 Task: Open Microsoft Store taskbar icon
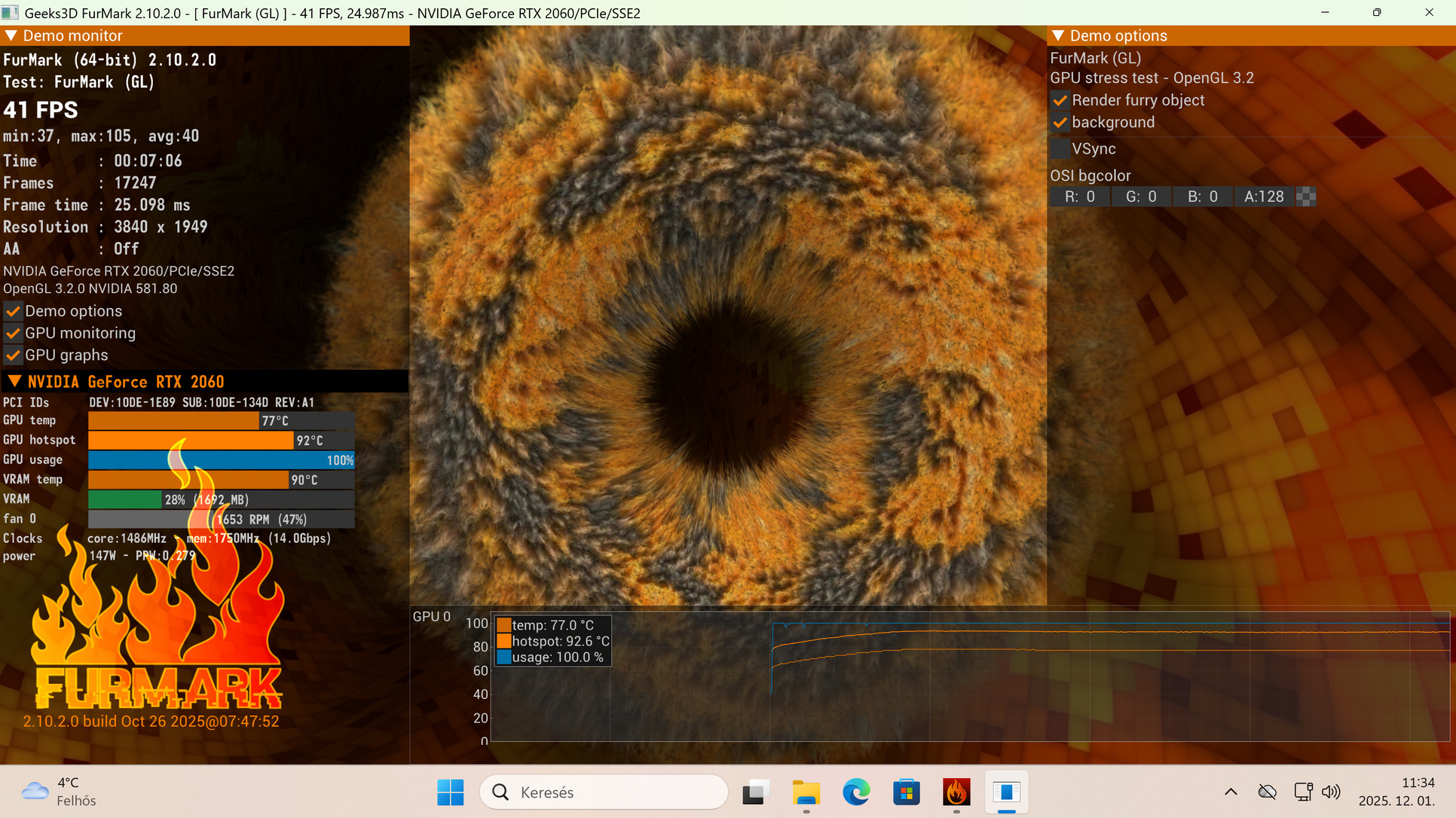click(906, 792)
